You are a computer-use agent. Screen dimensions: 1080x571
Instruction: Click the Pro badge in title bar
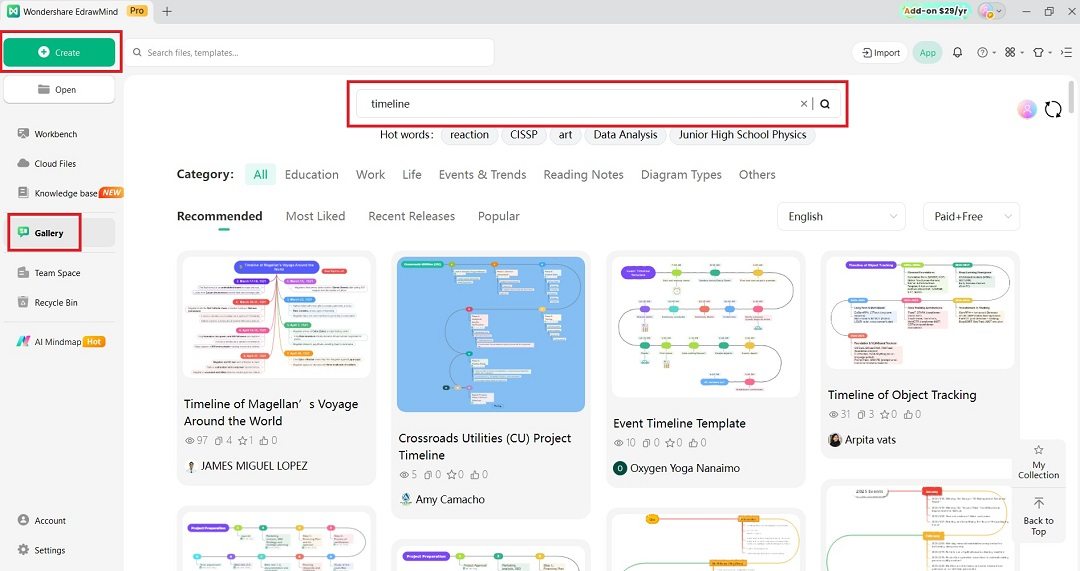click(138, 11)
